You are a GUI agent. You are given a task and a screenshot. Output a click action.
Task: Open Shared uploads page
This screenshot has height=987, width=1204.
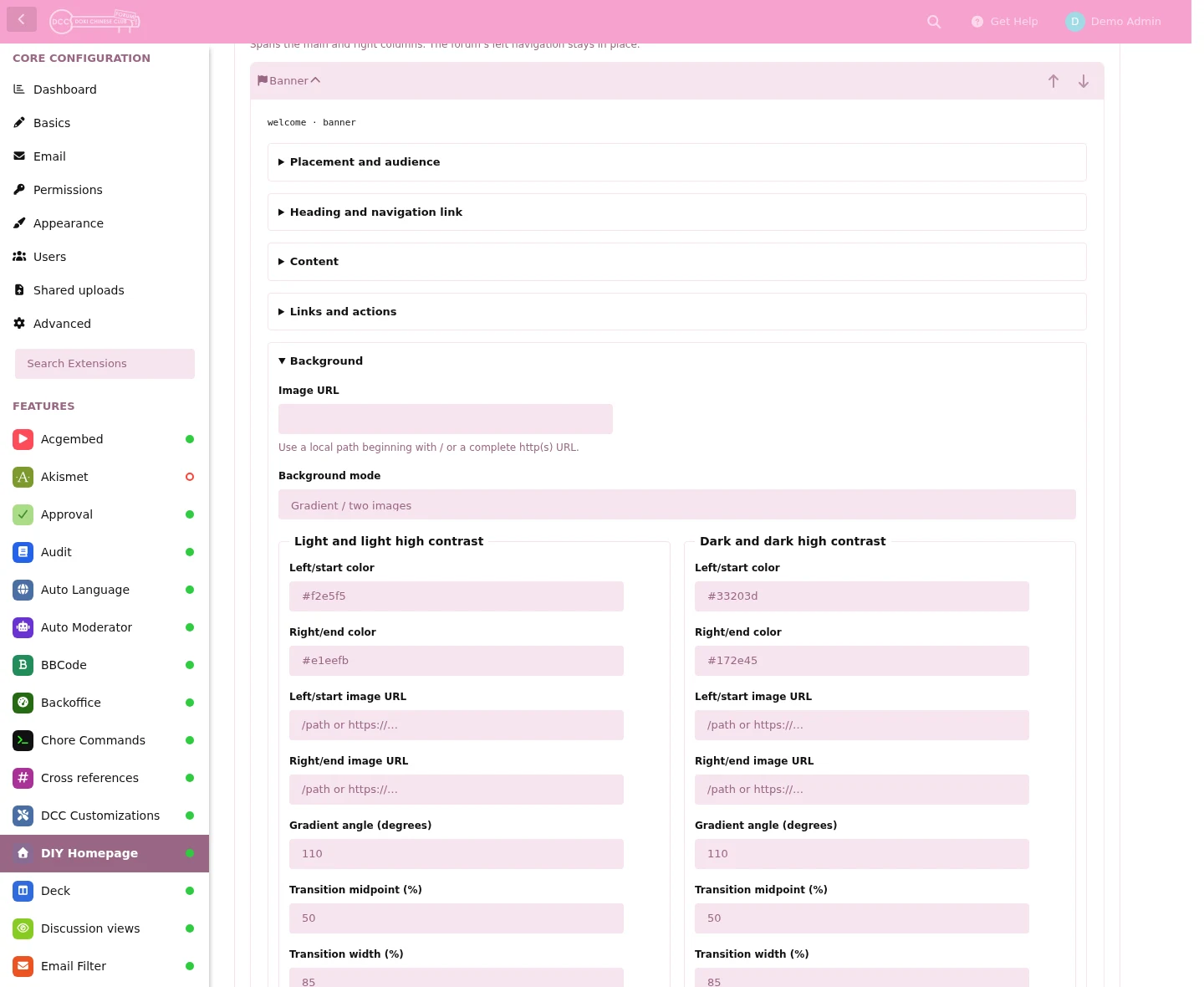(105, 290)
